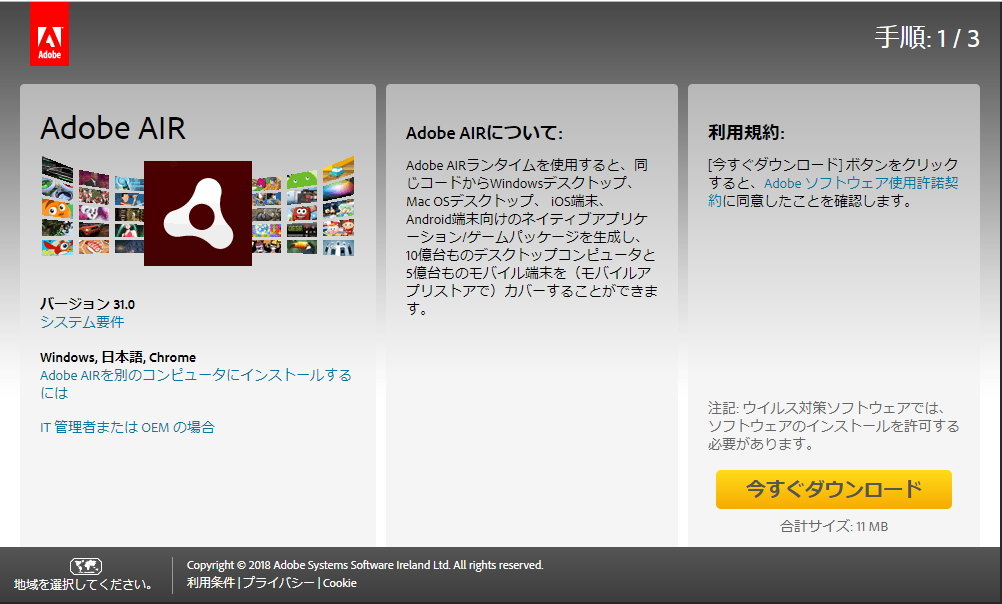The height and width of the screenshot is (604, 1002).
Task: Open the プライバシー footer link
Action: pyautogui.click(x=278, y=583)
